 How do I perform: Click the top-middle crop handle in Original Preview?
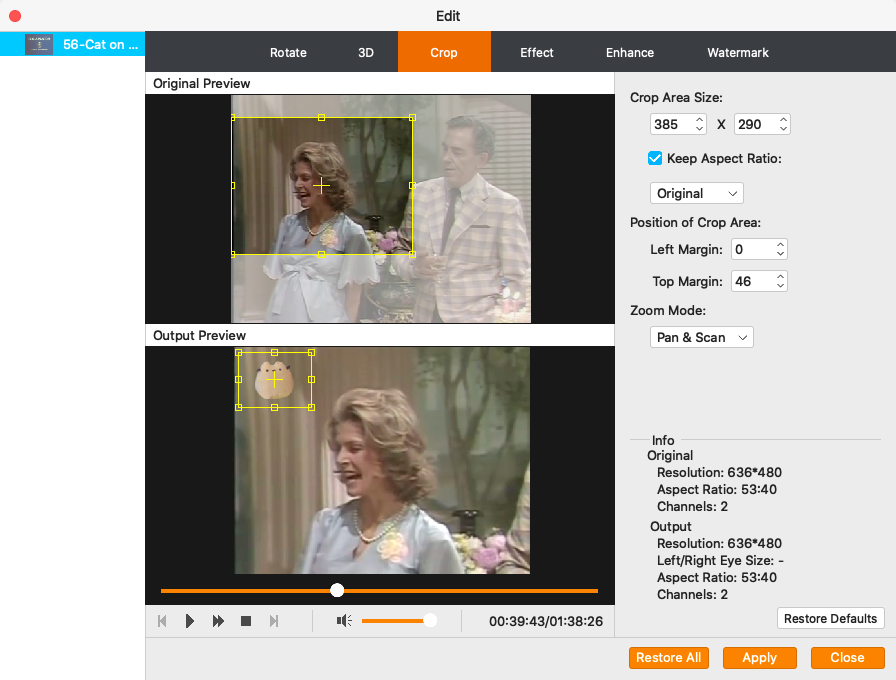pyautogui.click(x=322, y=118)
